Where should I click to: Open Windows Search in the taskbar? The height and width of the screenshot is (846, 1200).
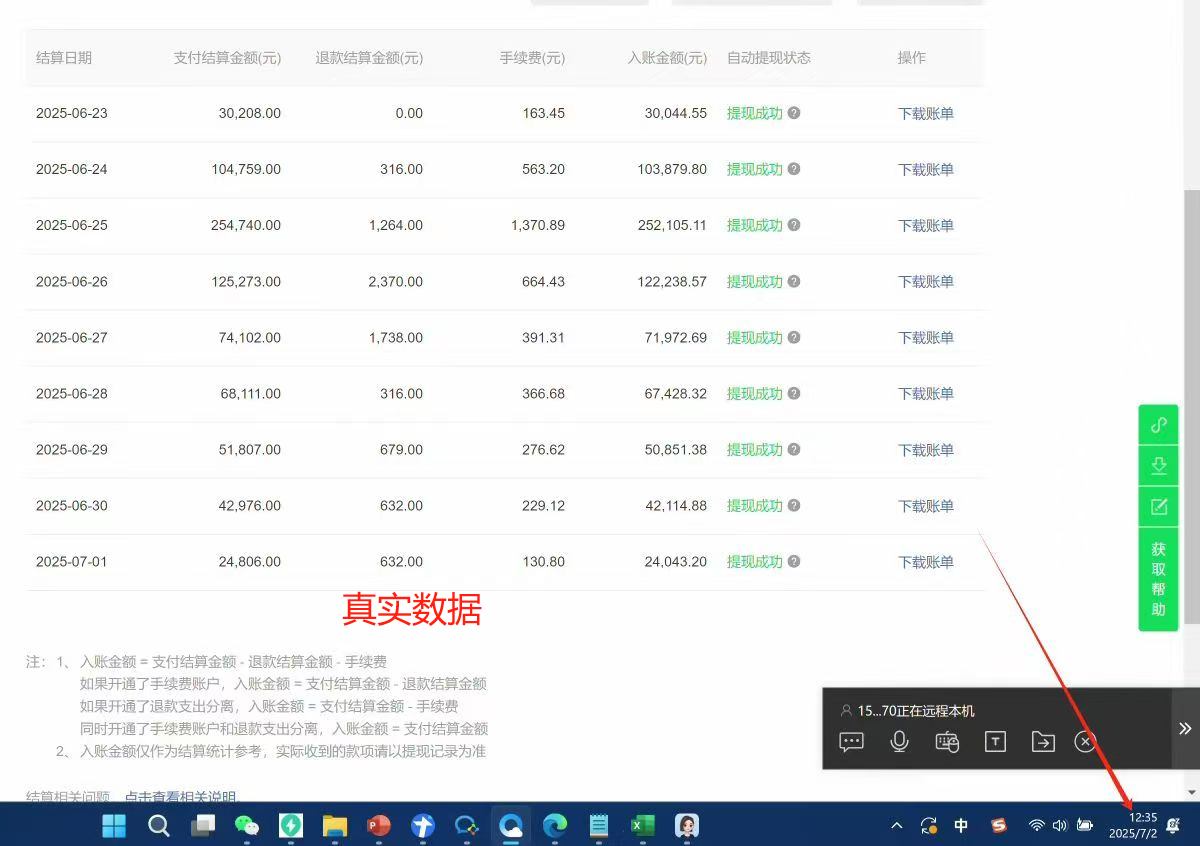(159, 826)
